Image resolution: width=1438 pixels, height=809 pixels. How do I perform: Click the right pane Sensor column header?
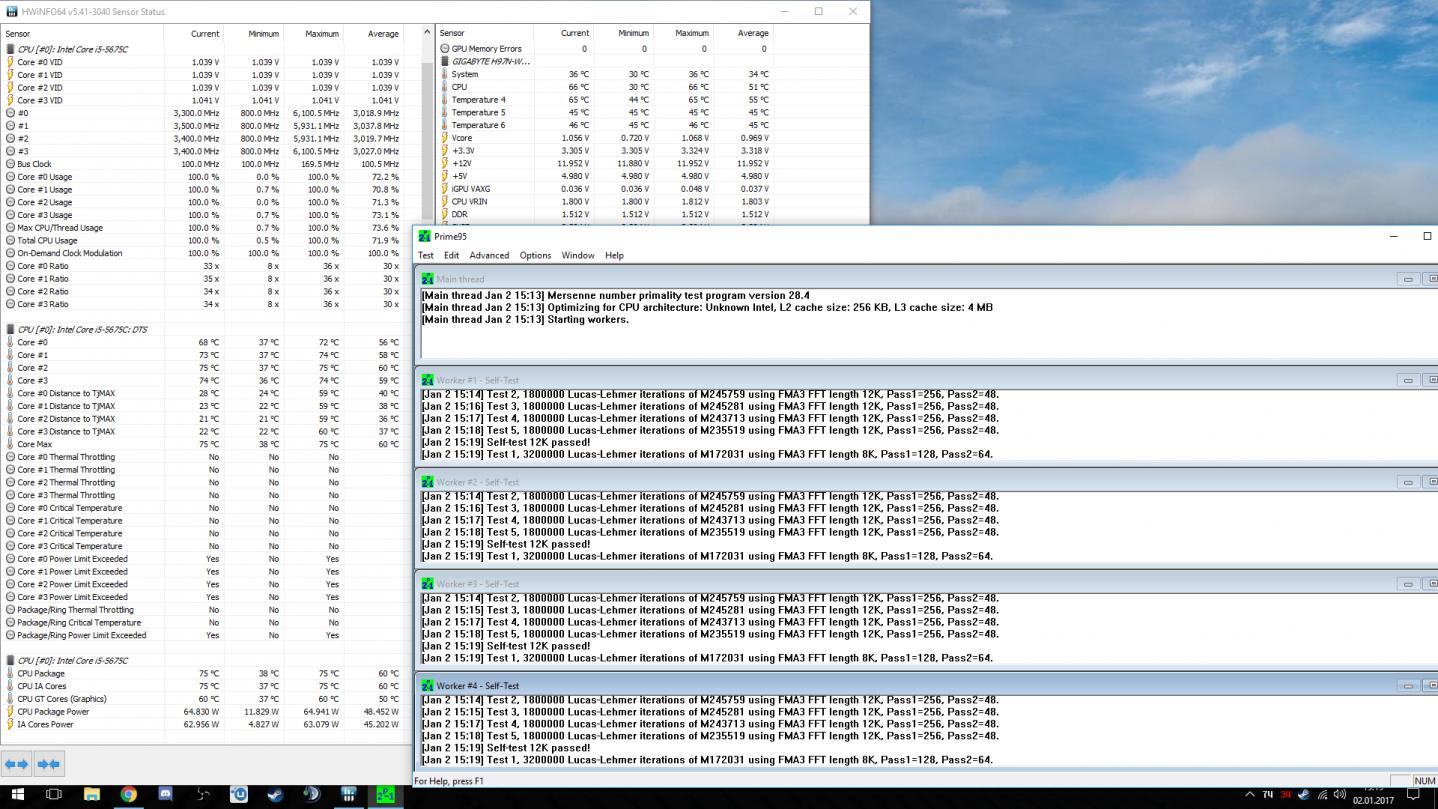click(x=485, y=33)
